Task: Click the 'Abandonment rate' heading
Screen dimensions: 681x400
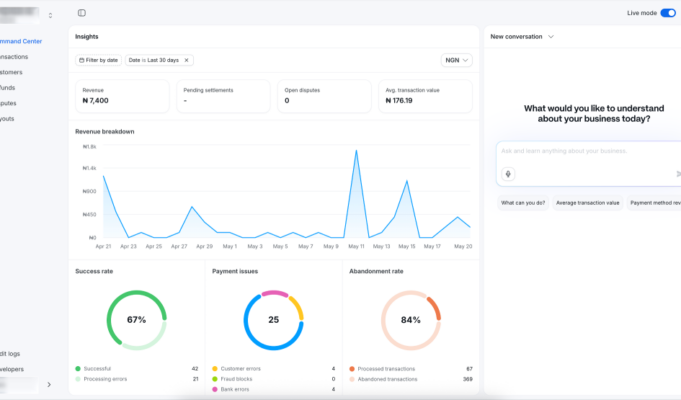Action: [377, 271]
